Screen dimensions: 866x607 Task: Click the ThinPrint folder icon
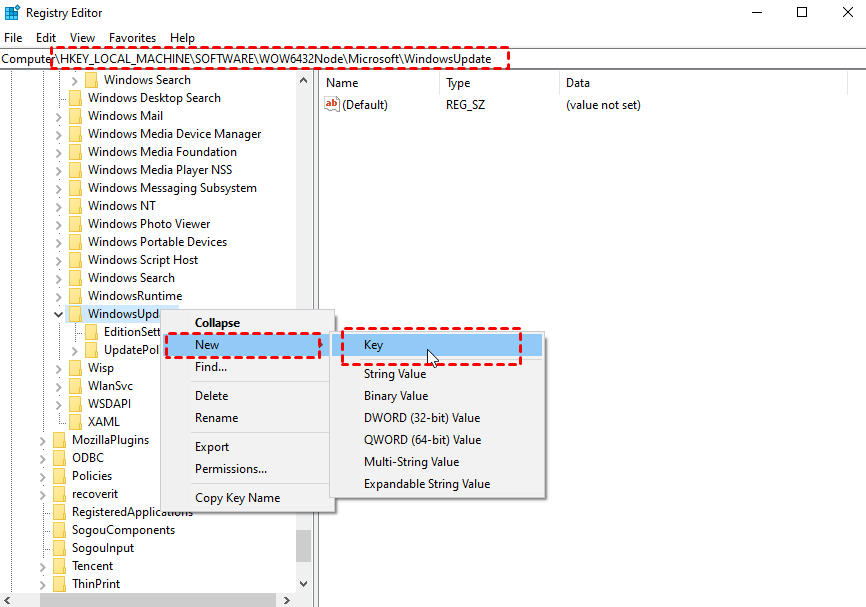(x=59, y=584)
